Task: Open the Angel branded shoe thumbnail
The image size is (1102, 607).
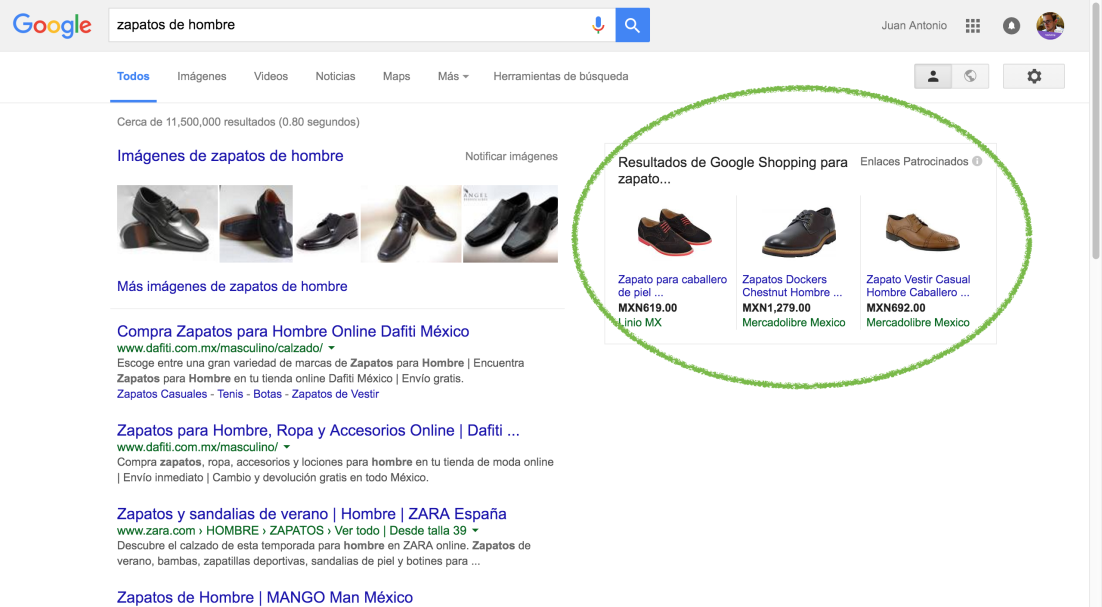Action: pos(510,223)
